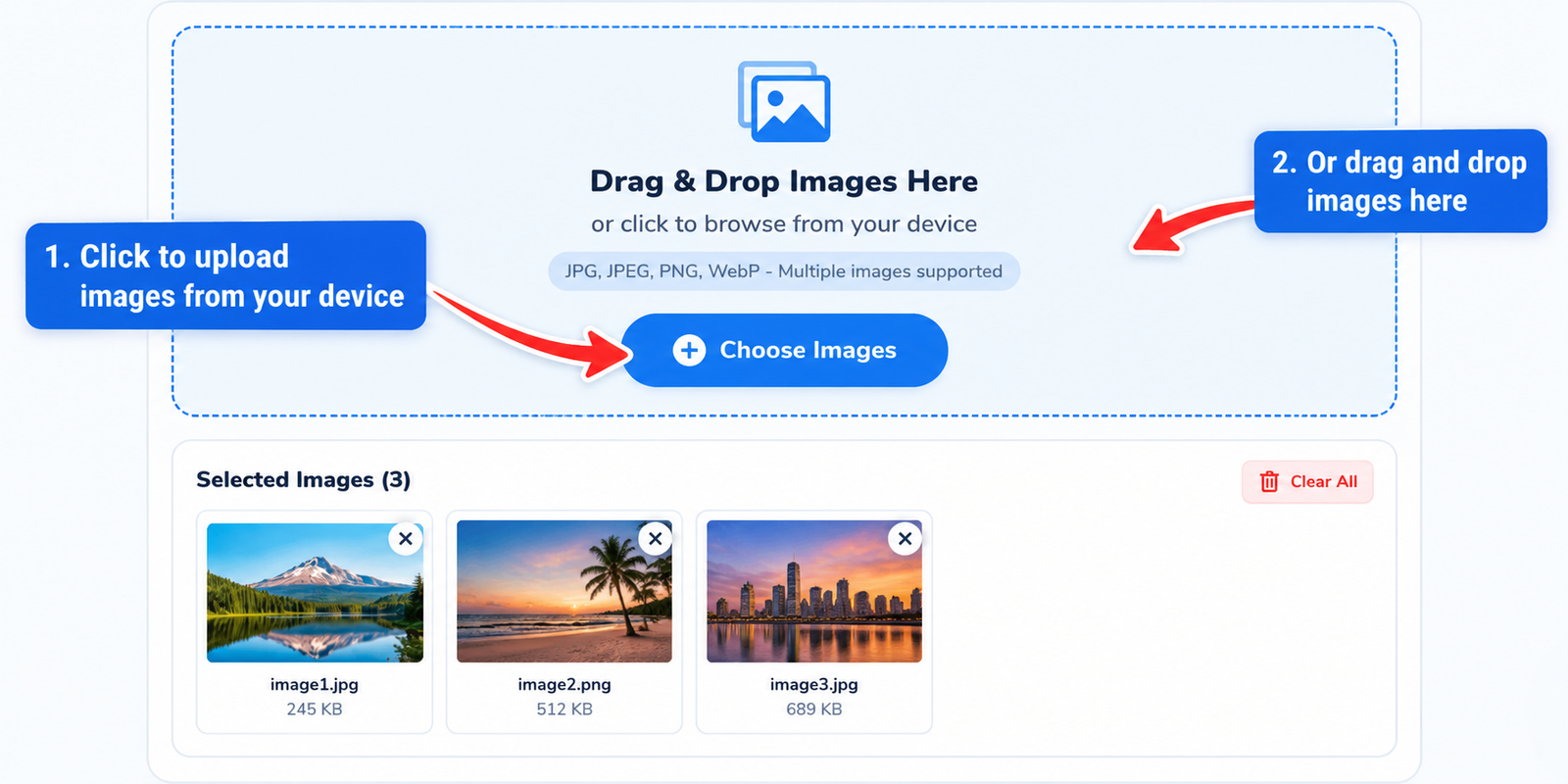Select the beach sunset thumbnail image2.png
Screen dimensions: 1568x784
pyautogui.click(x=564, y=592)
